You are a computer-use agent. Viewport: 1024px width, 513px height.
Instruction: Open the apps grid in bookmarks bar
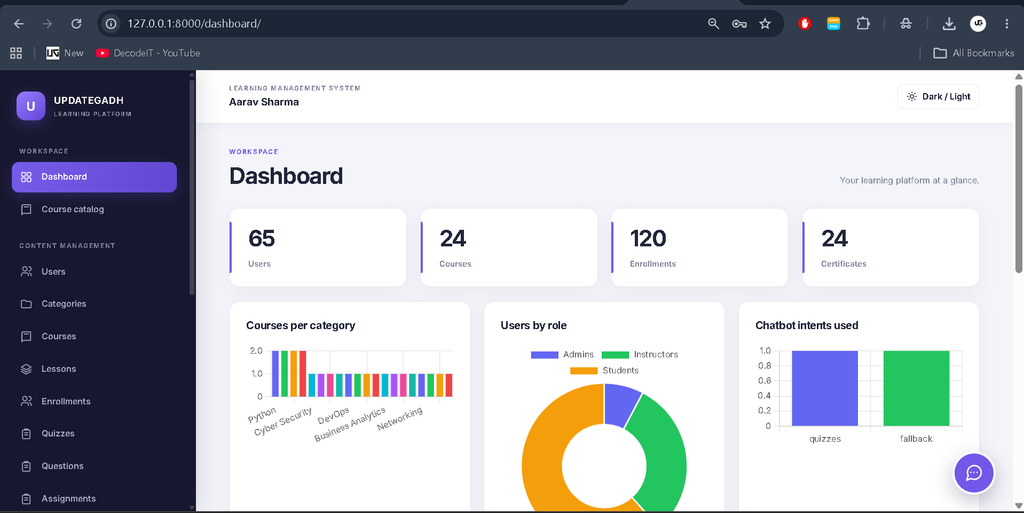(x=16, y=53)
